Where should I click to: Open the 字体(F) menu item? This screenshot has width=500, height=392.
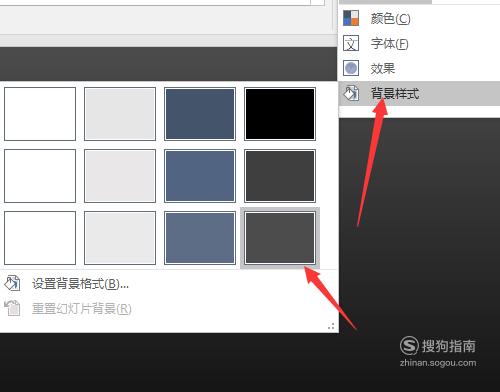coord(419,43)
